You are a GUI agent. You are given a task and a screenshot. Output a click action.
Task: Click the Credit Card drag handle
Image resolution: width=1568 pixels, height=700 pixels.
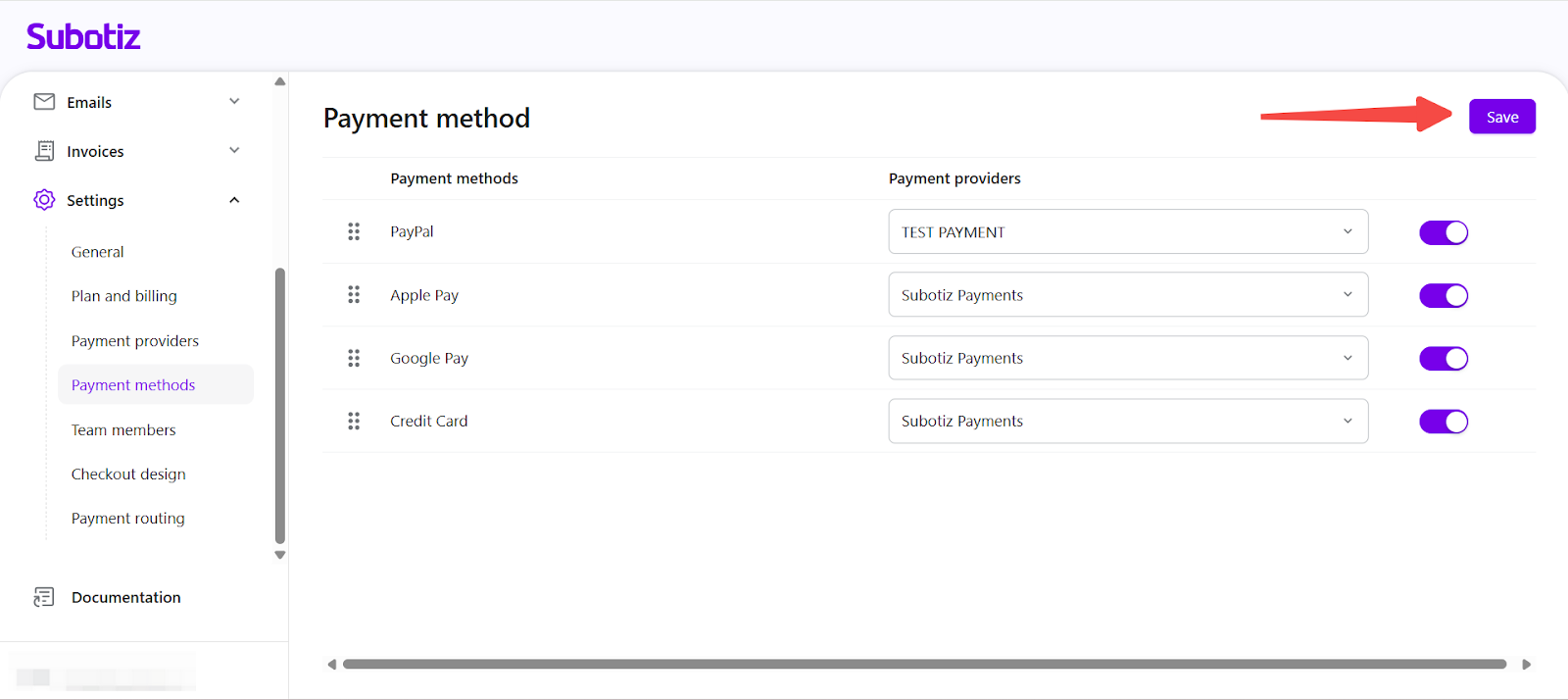tap(354, 421)
